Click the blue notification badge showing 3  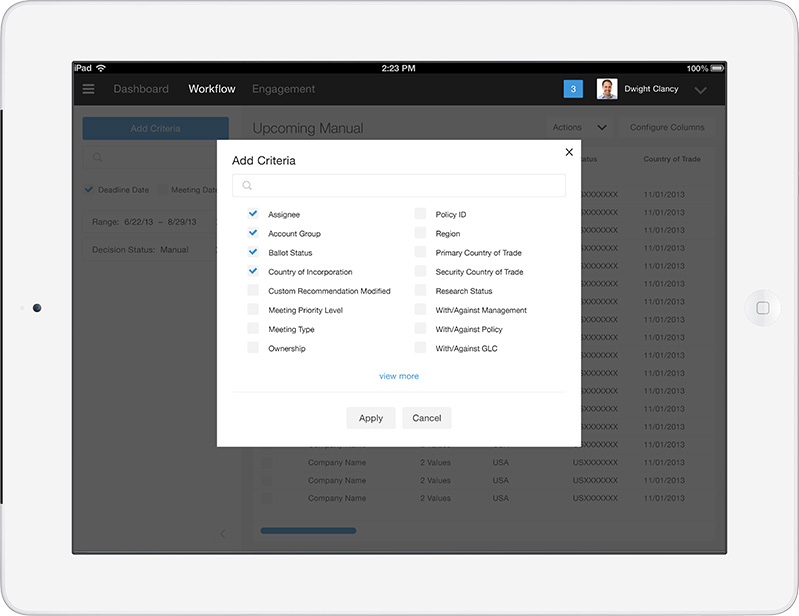click(x=573, y=89)
